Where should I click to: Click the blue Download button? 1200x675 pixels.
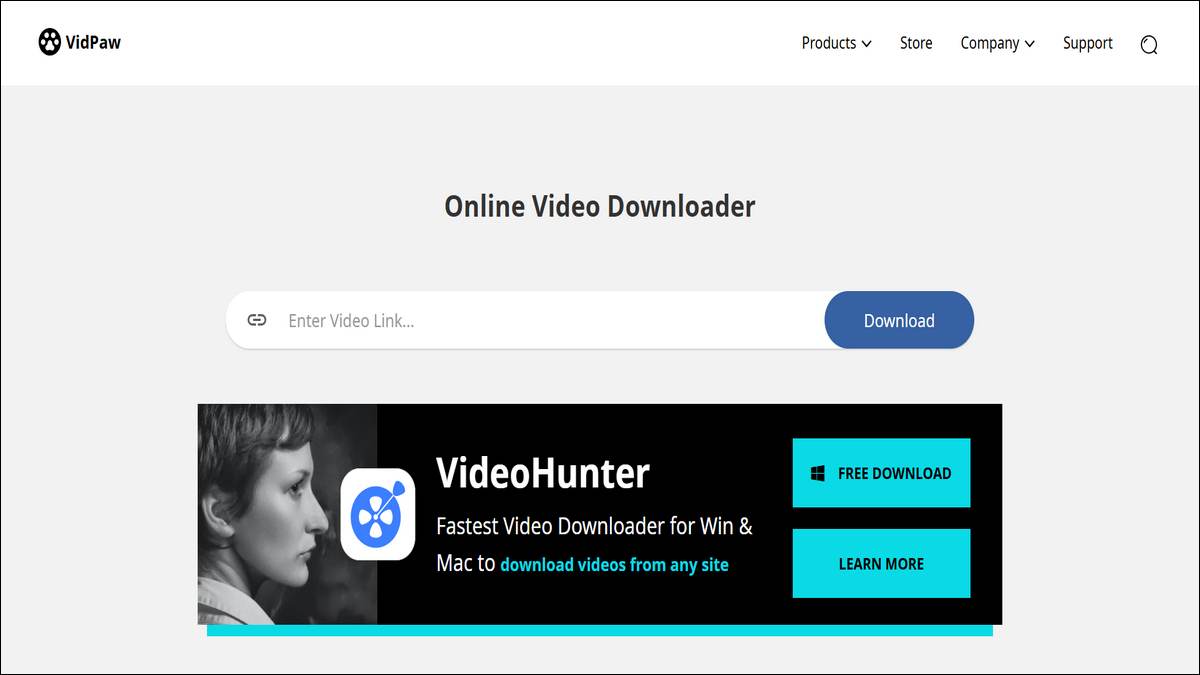(899, 320)
